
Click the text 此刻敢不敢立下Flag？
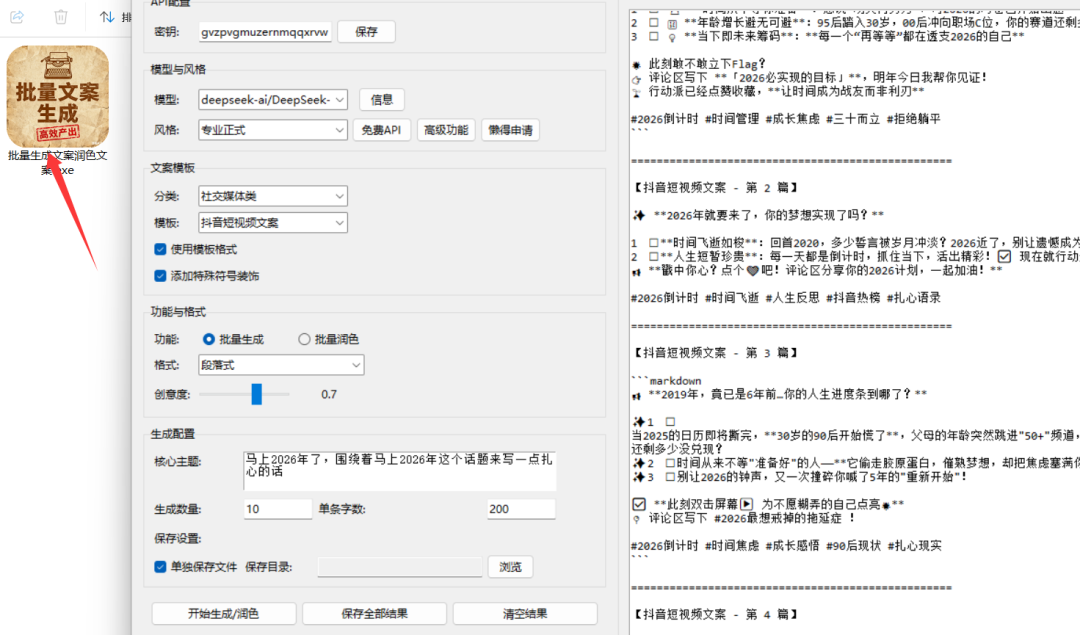coord(707,64)
